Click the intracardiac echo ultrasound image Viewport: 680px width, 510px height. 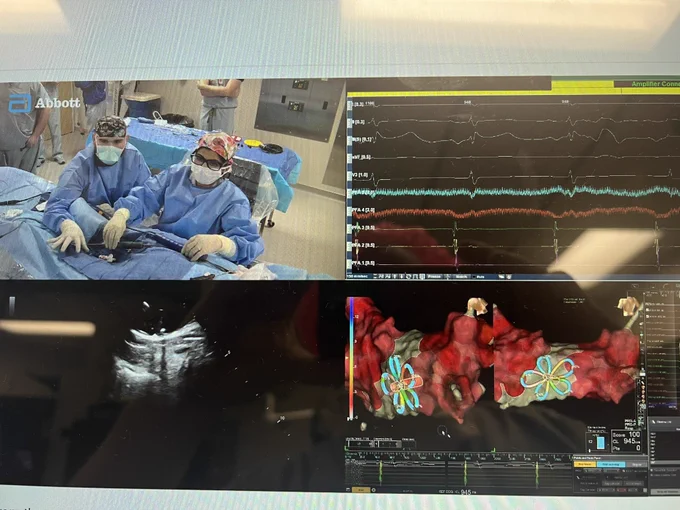(x=164, y=358)
